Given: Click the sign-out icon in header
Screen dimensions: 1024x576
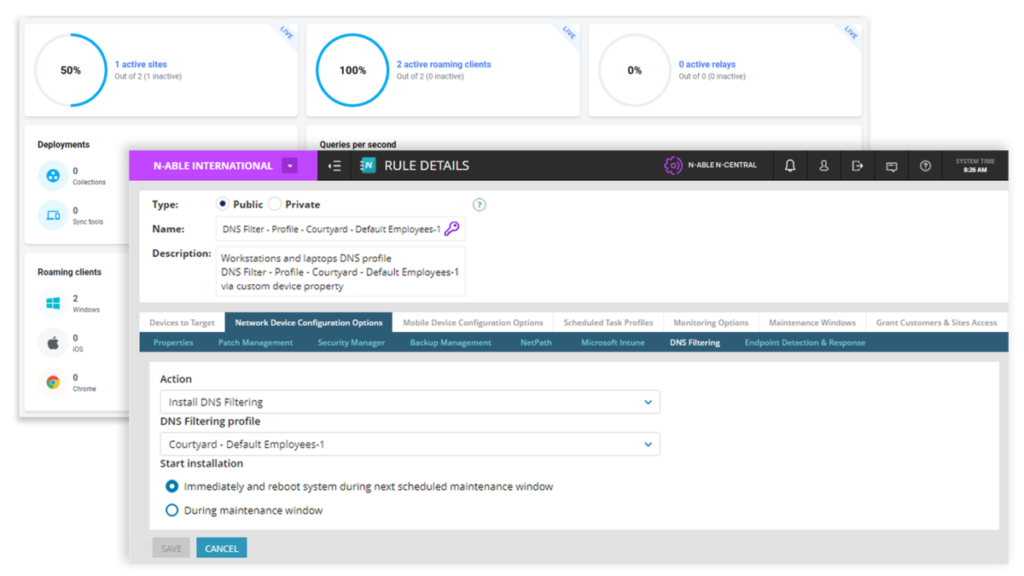Looking at the screenshot, I should point(857,166).
